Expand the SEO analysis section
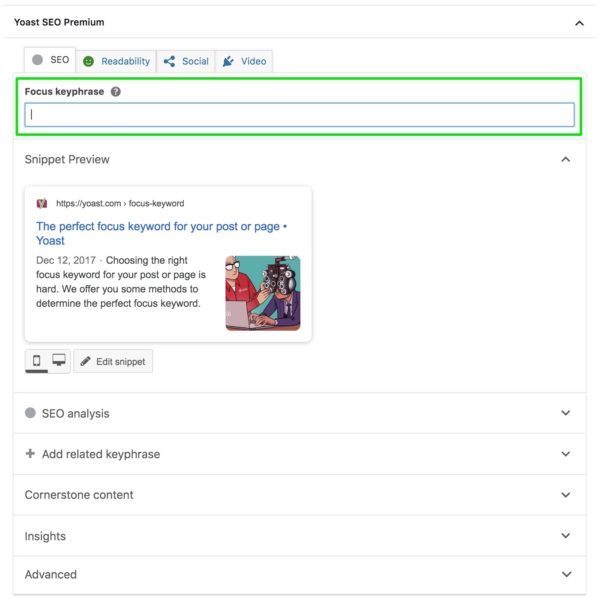Image resolution: width=600 pixels, height=604 pixels. pos(566,413)
